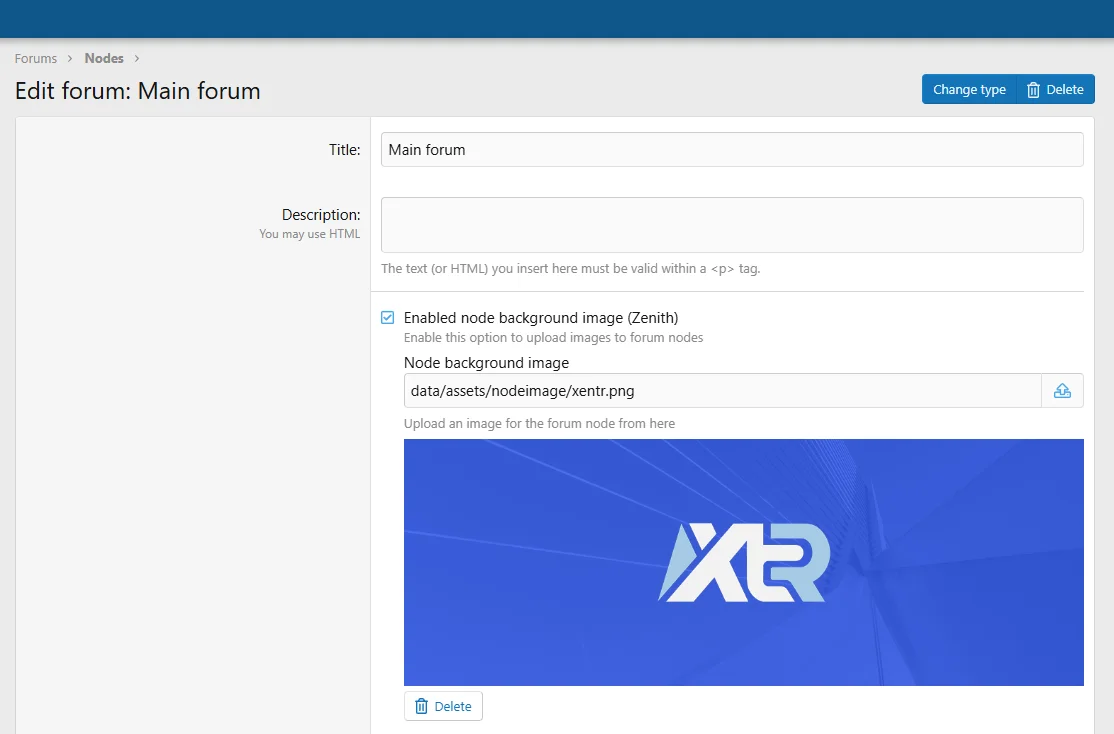1114x734 pixels.
Task: Click the 'You may use HTML' hint text
Action: click(310, 234)
